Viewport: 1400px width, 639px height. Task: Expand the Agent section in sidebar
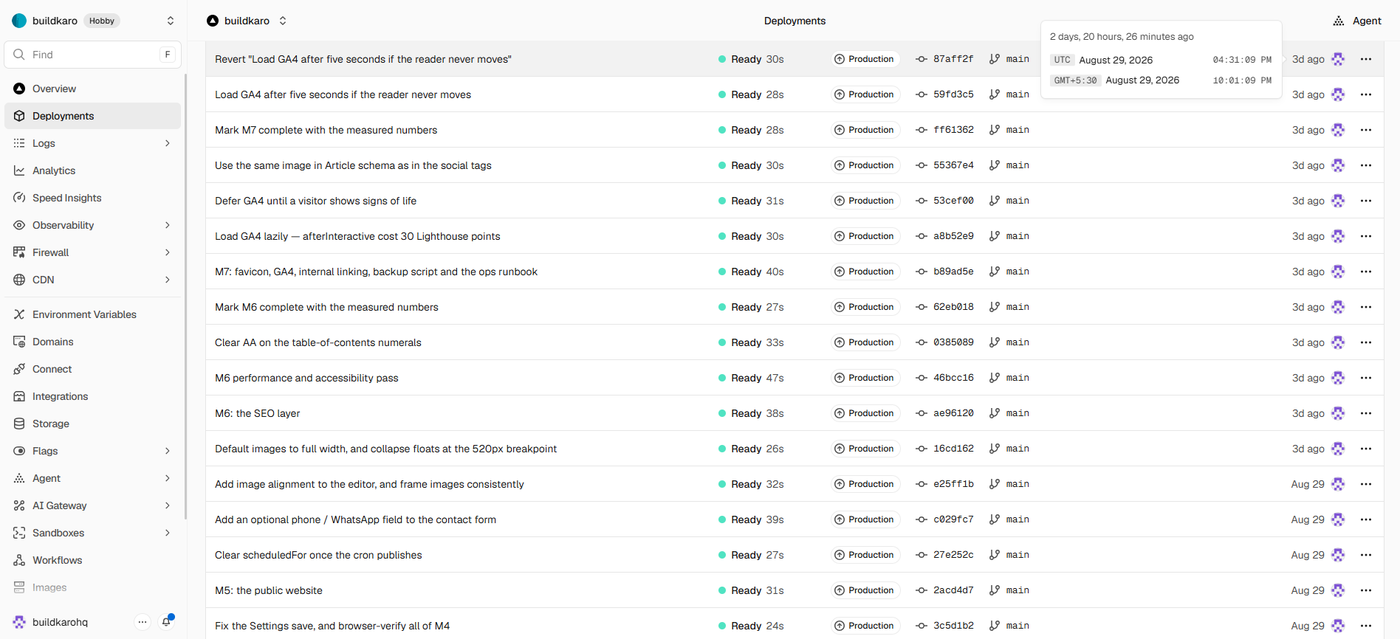[x=167, y=478]
